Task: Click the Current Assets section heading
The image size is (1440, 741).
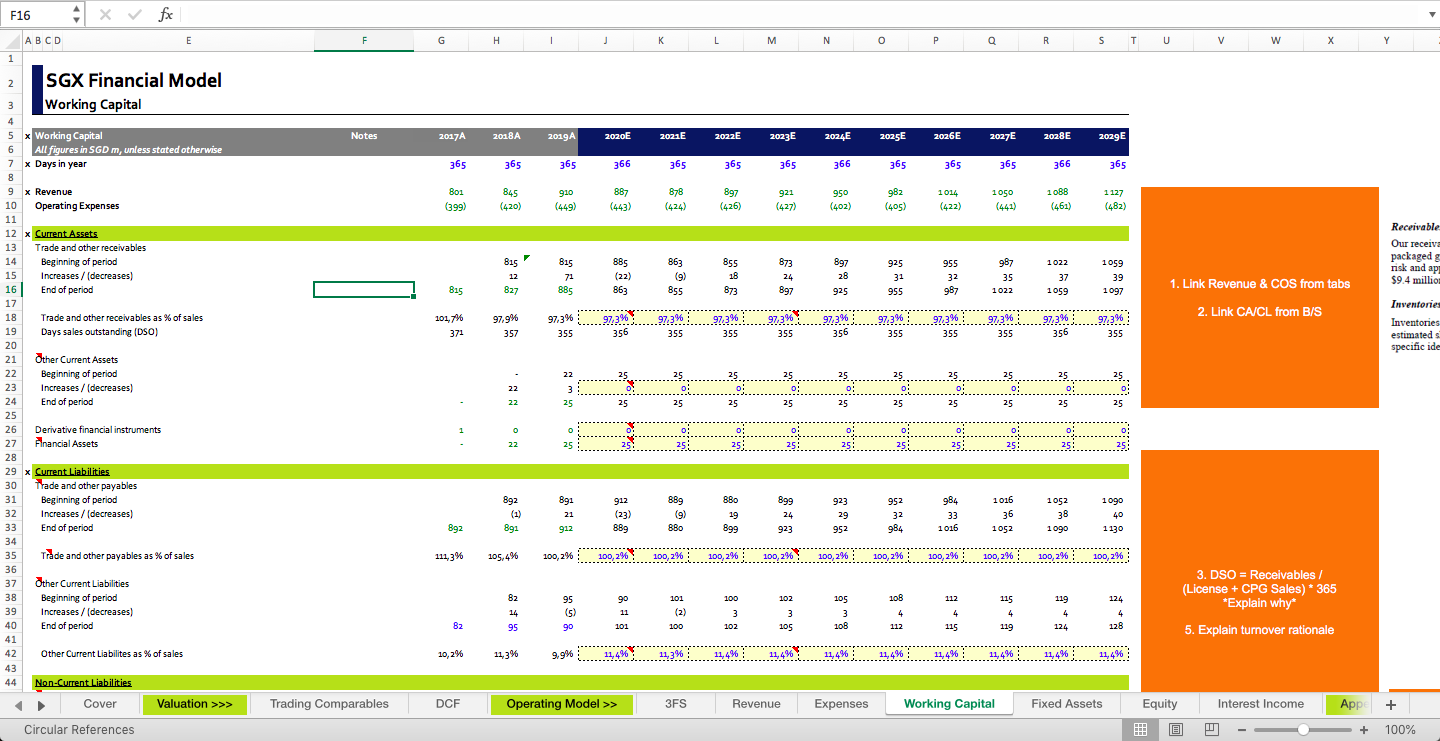Action: (x=66, y=234)
